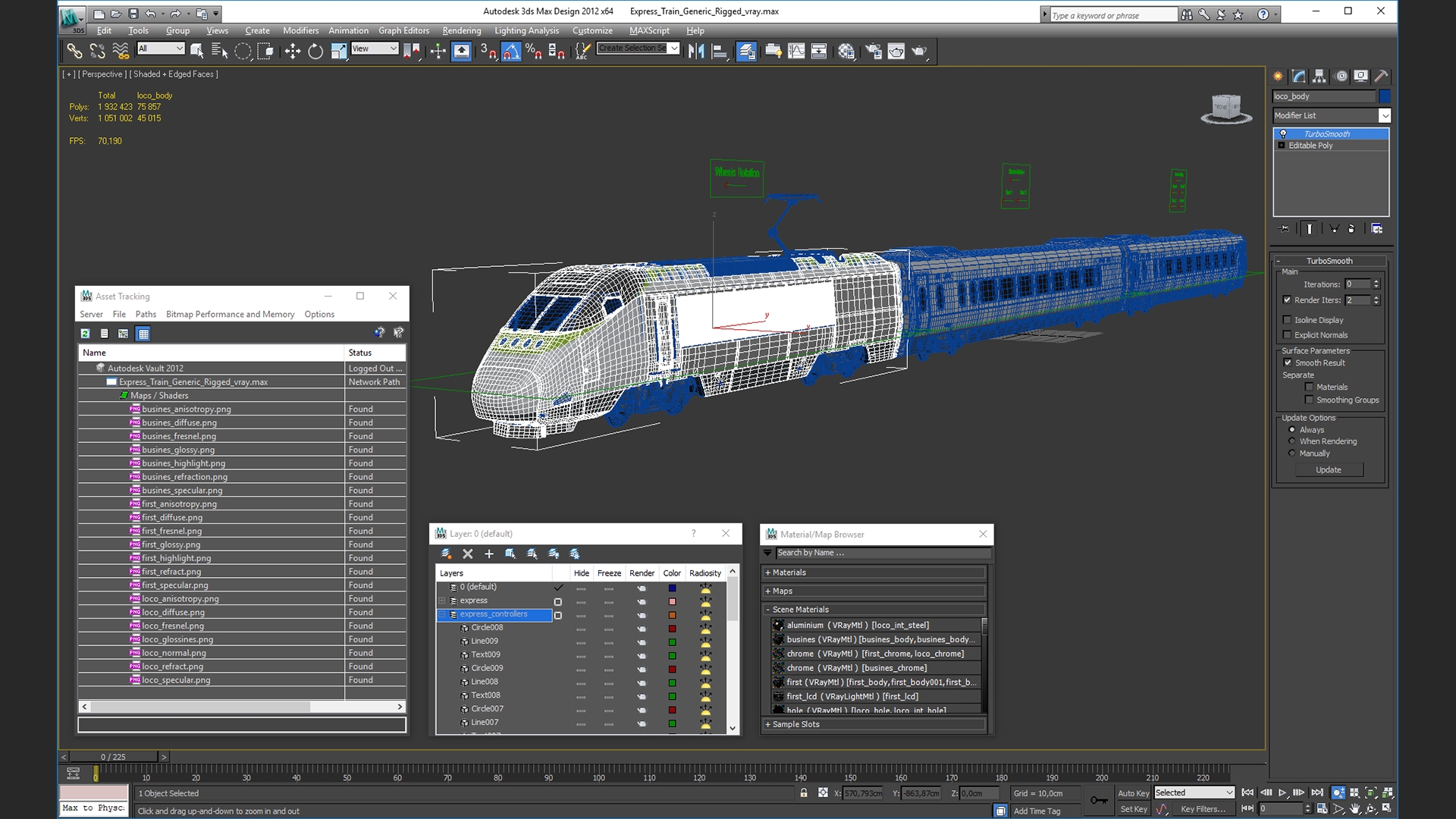Enable Isoline Display checkbox
Screen dimensions: 1456x819
click(x=1287, y=320)
